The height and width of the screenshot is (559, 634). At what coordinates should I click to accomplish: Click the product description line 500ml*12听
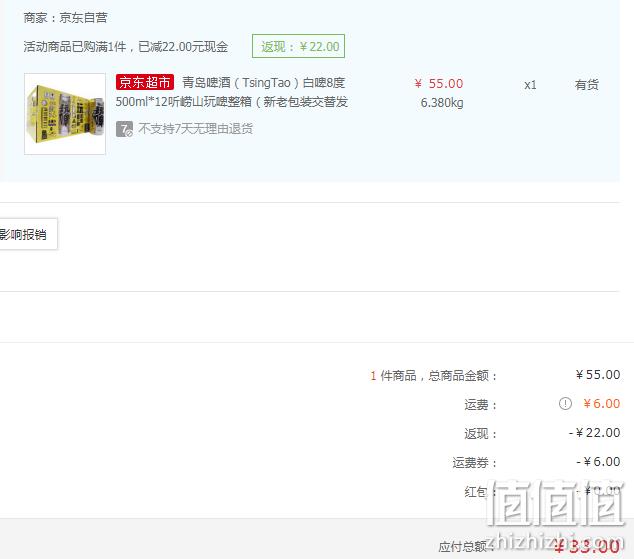click(232, 102)
